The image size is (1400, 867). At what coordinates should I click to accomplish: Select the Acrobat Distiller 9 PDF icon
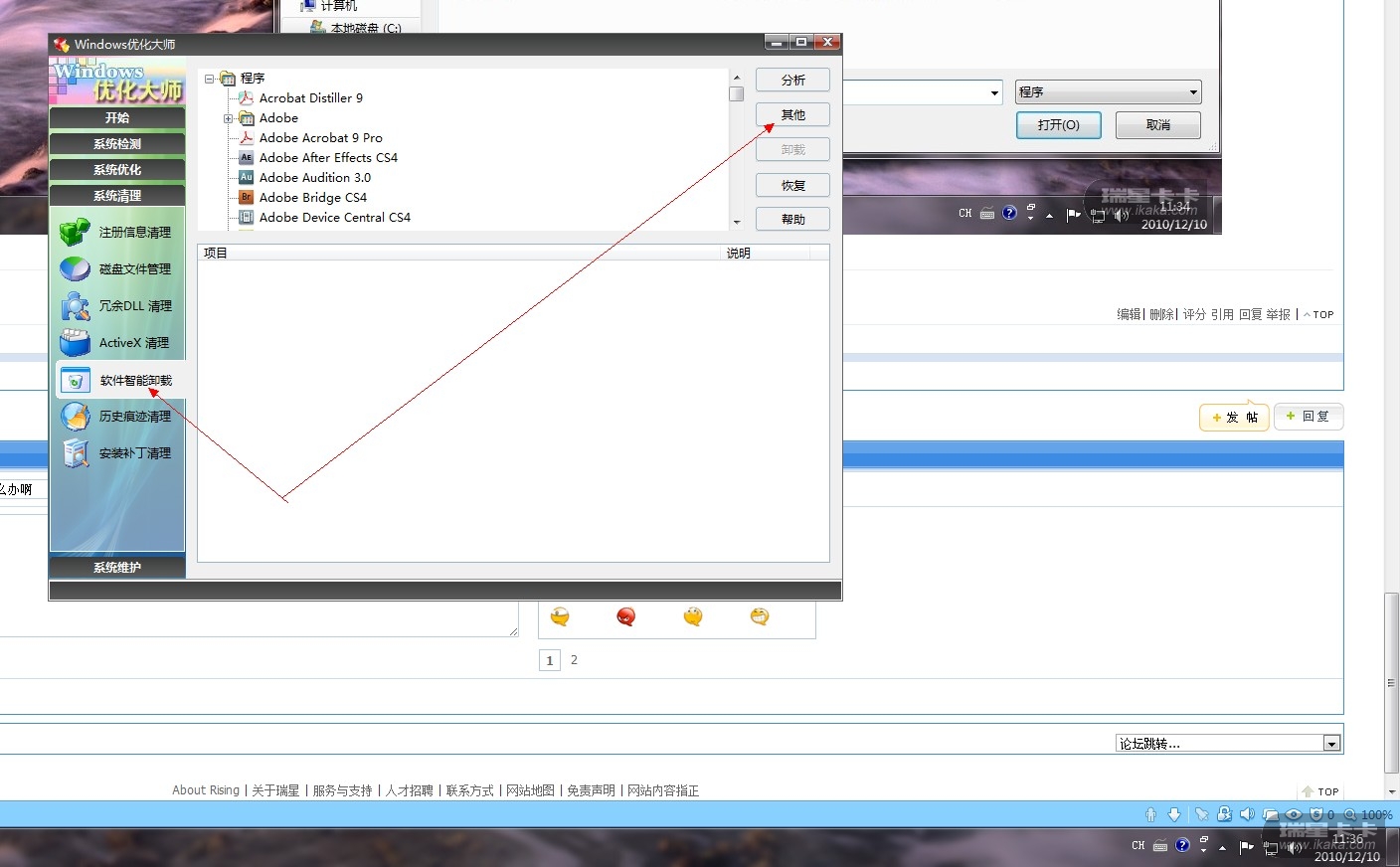tap(247, 98)
